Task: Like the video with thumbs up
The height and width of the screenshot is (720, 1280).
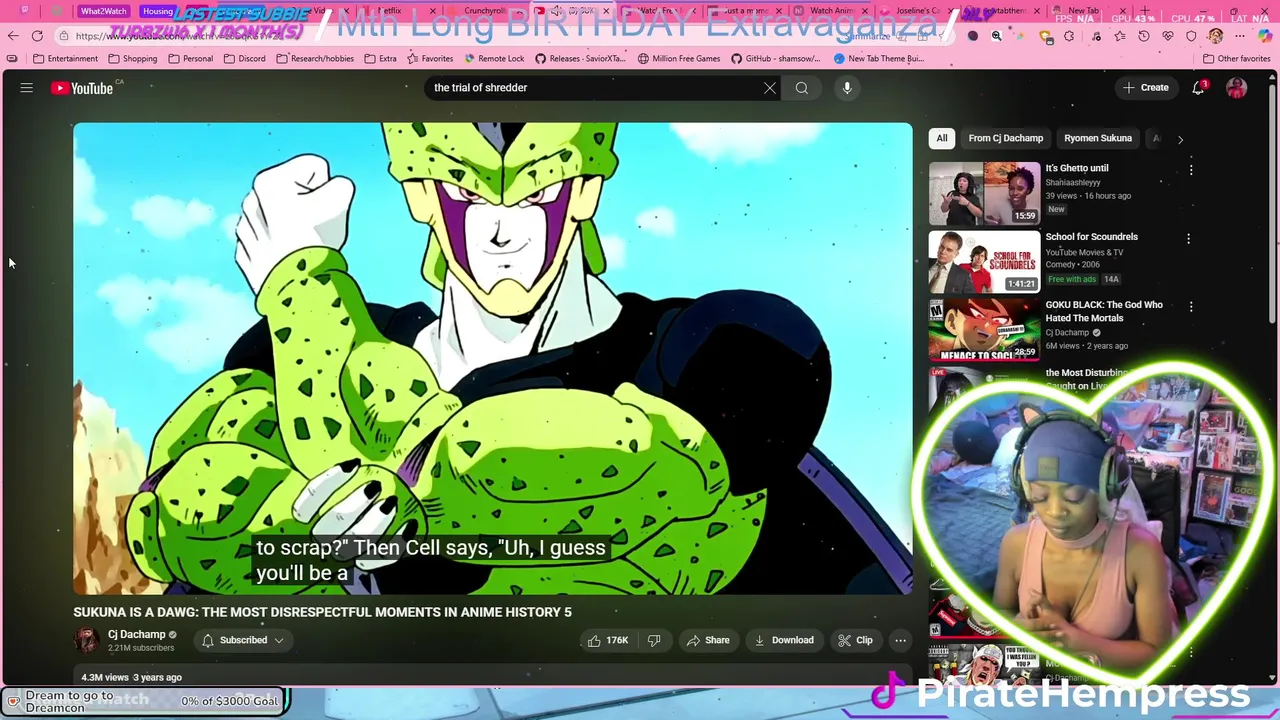Action: 608,640
